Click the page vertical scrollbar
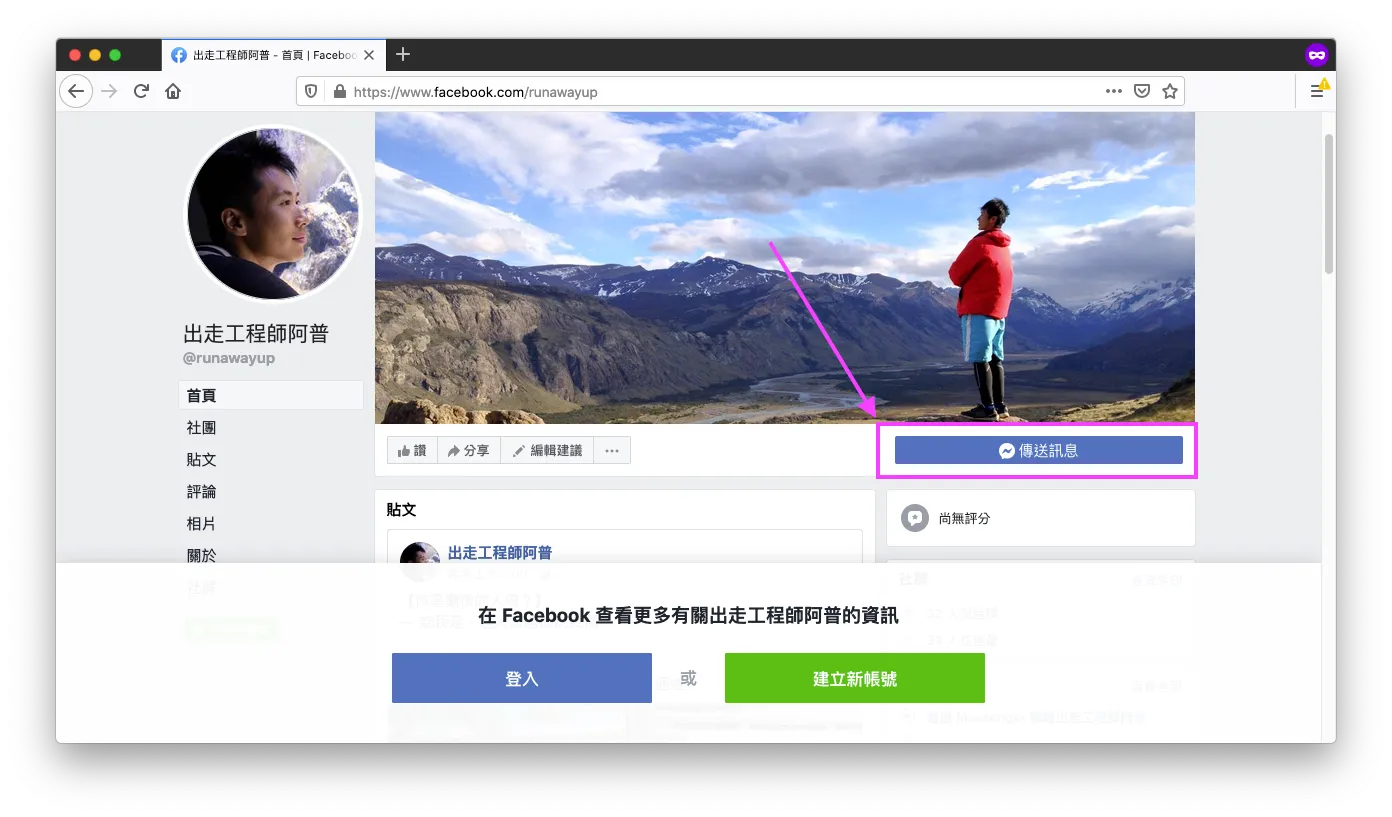The image size is (1392, 817). pyautogui.click(x=1329, y=203)
